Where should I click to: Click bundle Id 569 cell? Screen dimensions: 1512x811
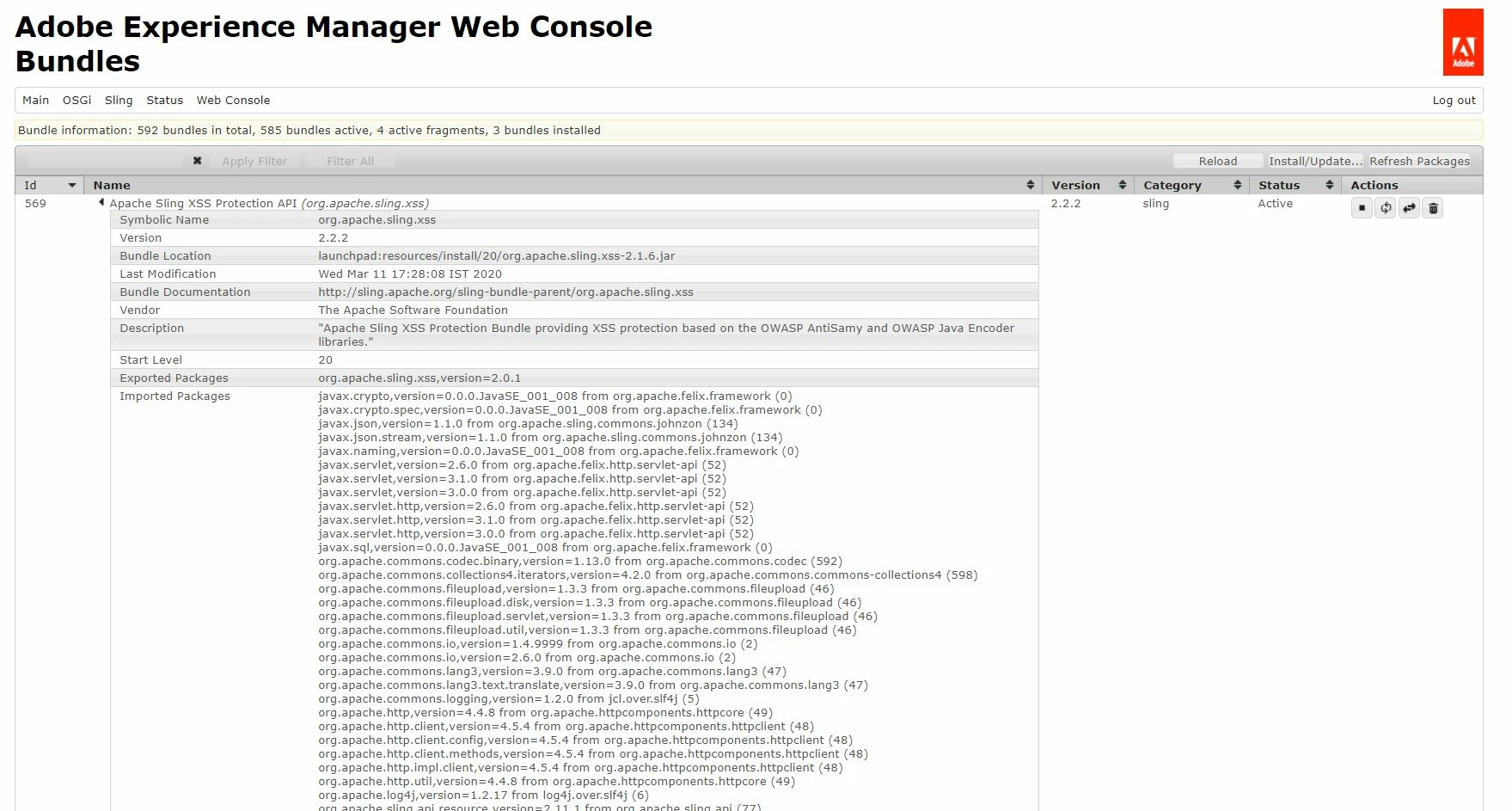[x=35, y=204]
